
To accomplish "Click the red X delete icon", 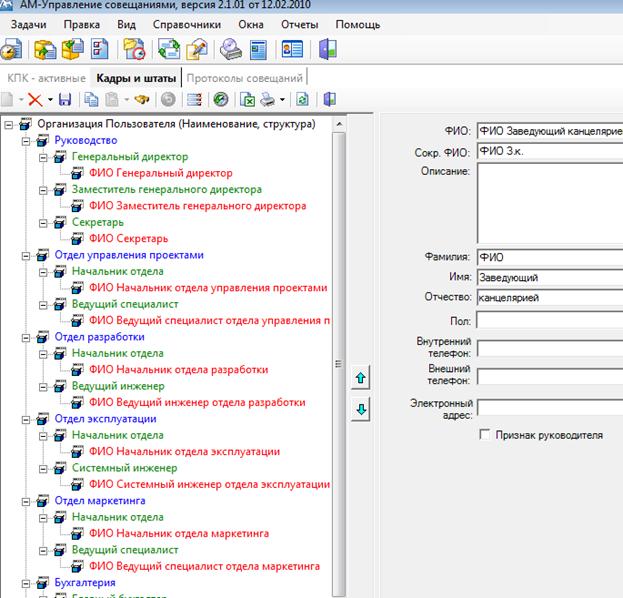I will [x=34, y=100].
